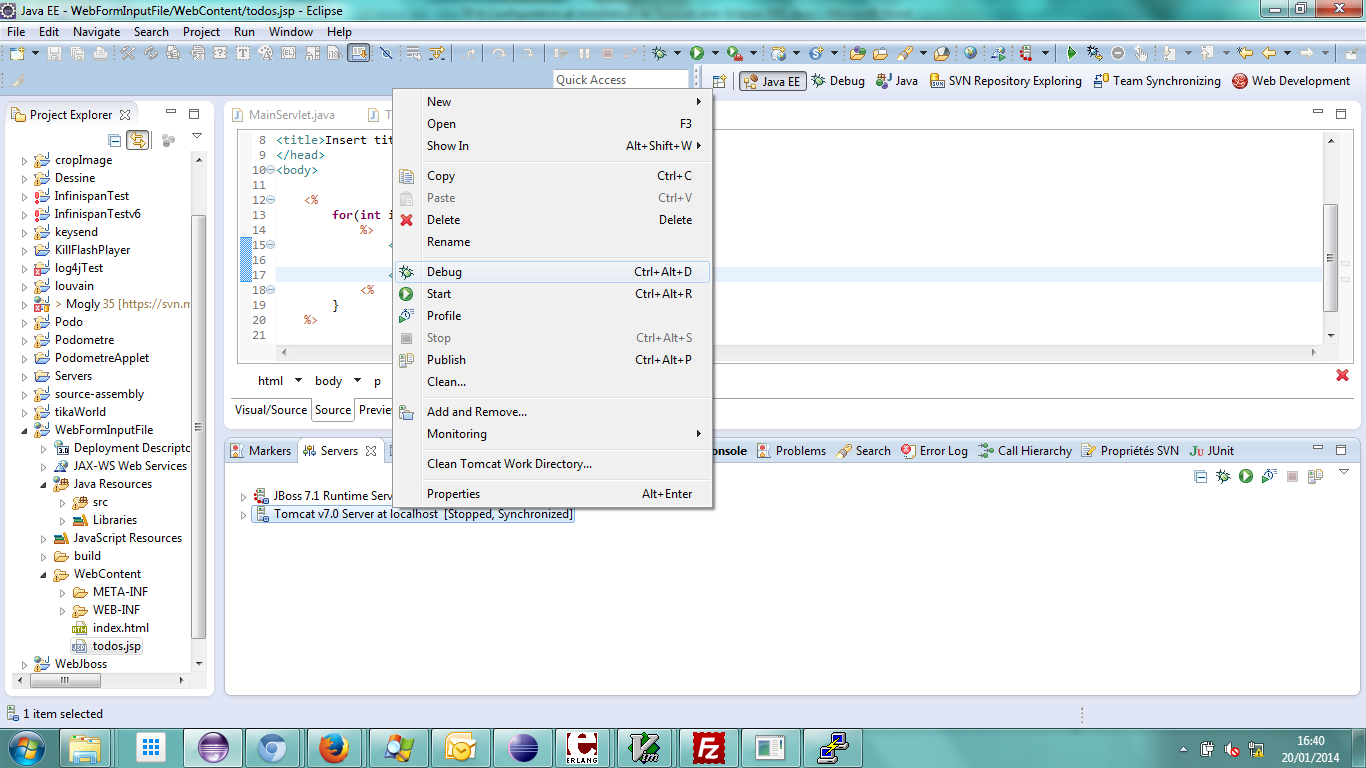The width and height of the screenshot is (1366, 768).
Task: Click the Skip All Breakpoints toolbar icon
Action: click(386, 53)
